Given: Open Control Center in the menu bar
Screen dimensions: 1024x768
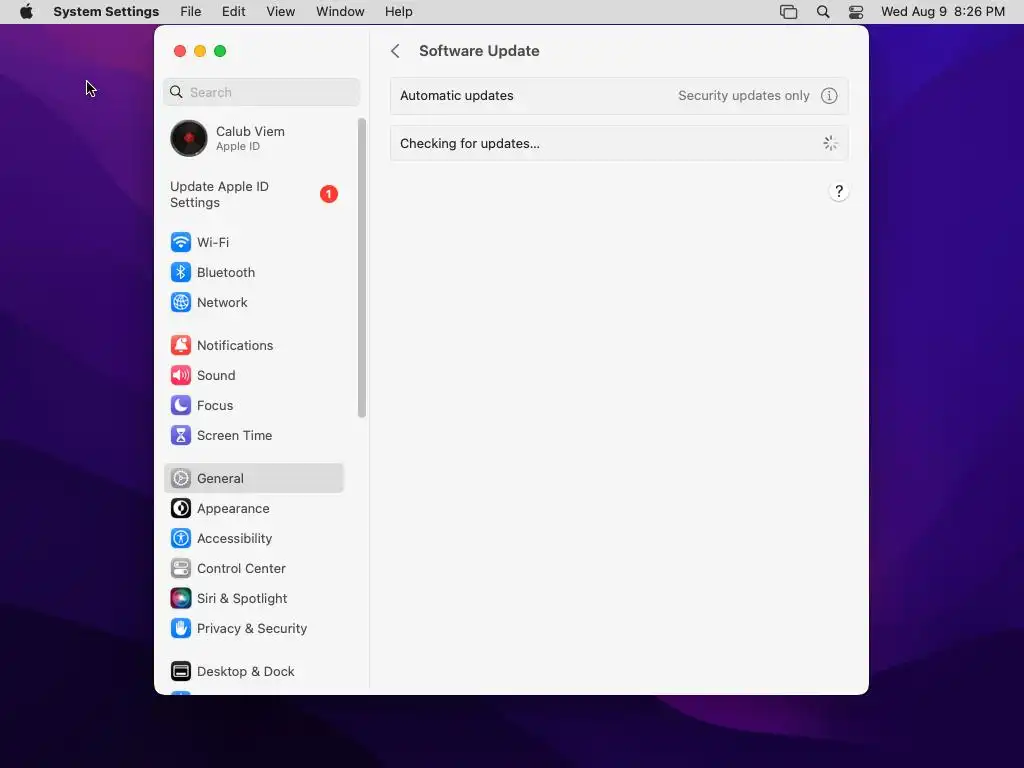Looking at the screenshot, I should click(856, 12).
